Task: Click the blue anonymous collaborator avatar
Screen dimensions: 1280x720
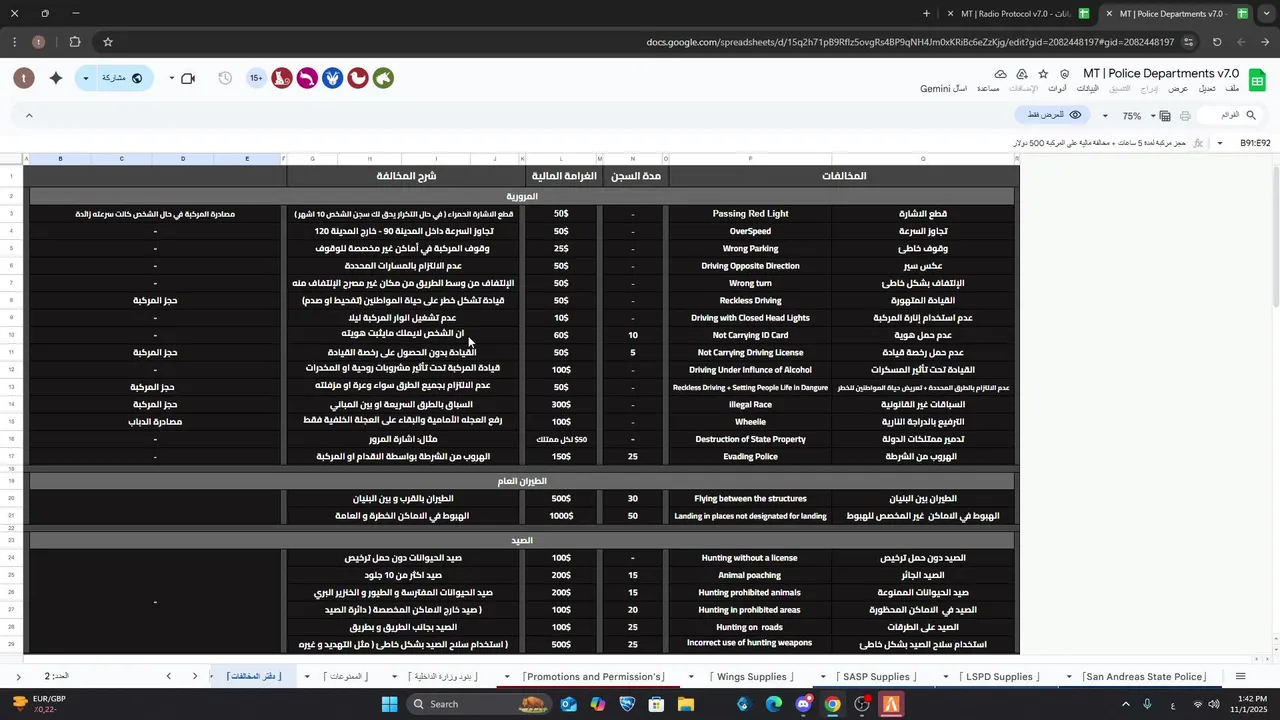Action: (x=332, y=78)
